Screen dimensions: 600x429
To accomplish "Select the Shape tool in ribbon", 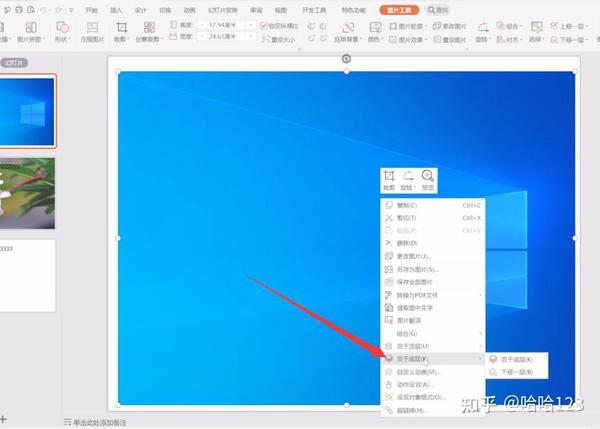I will [62, 31].
